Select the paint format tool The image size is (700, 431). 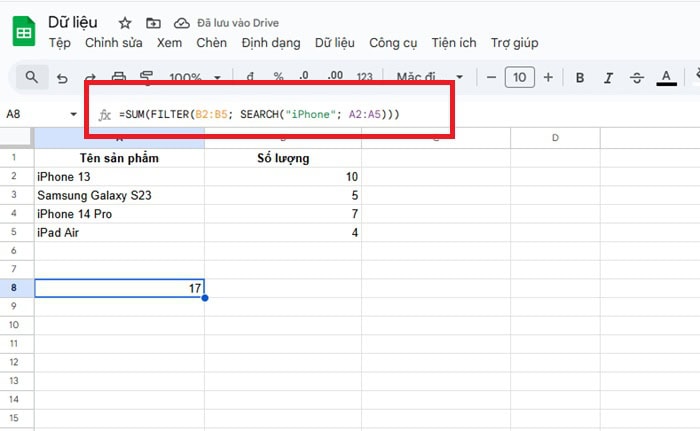point(147,77)
